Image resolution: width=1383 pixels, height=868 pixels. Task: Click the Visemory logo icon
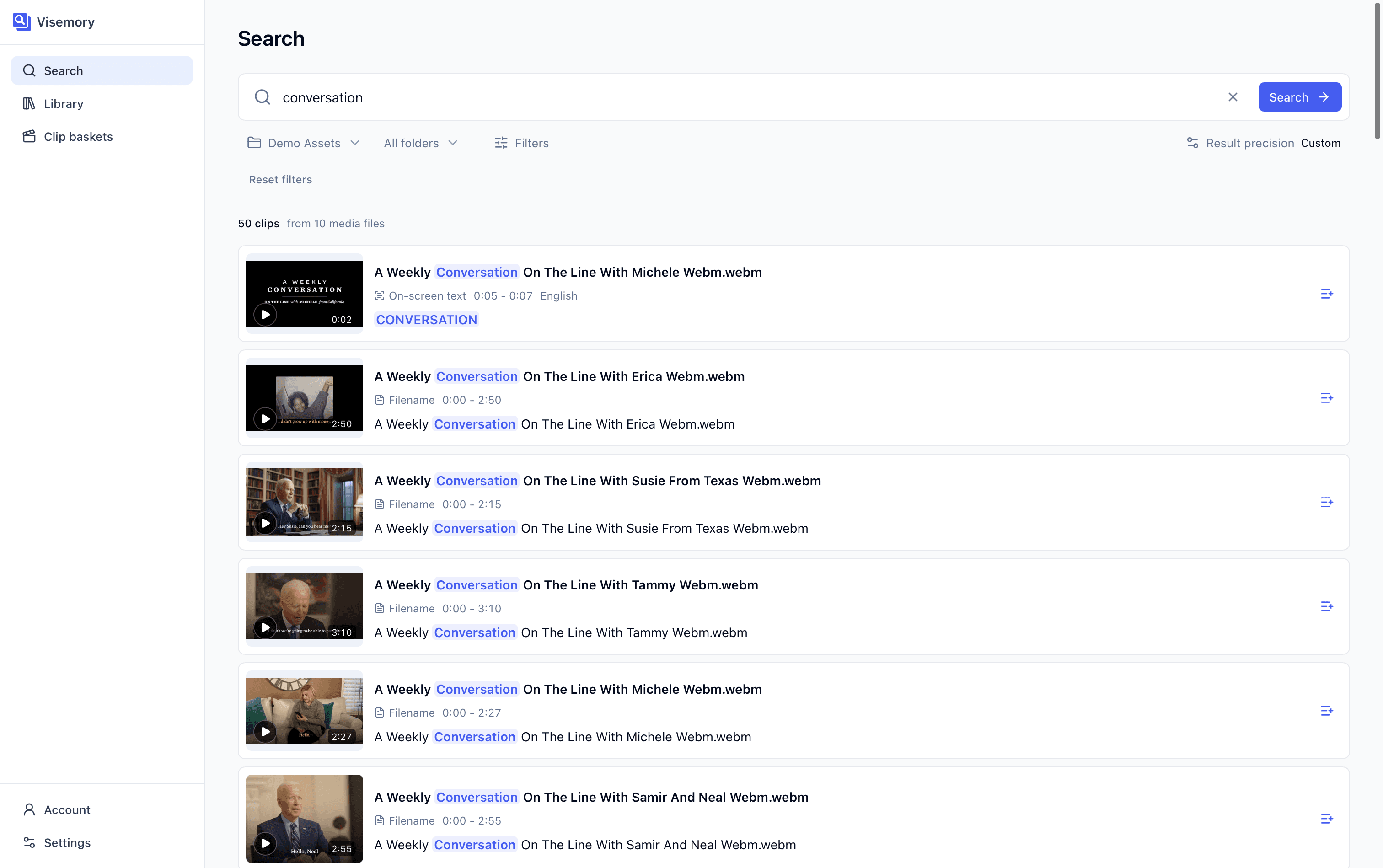pos(21,22)
